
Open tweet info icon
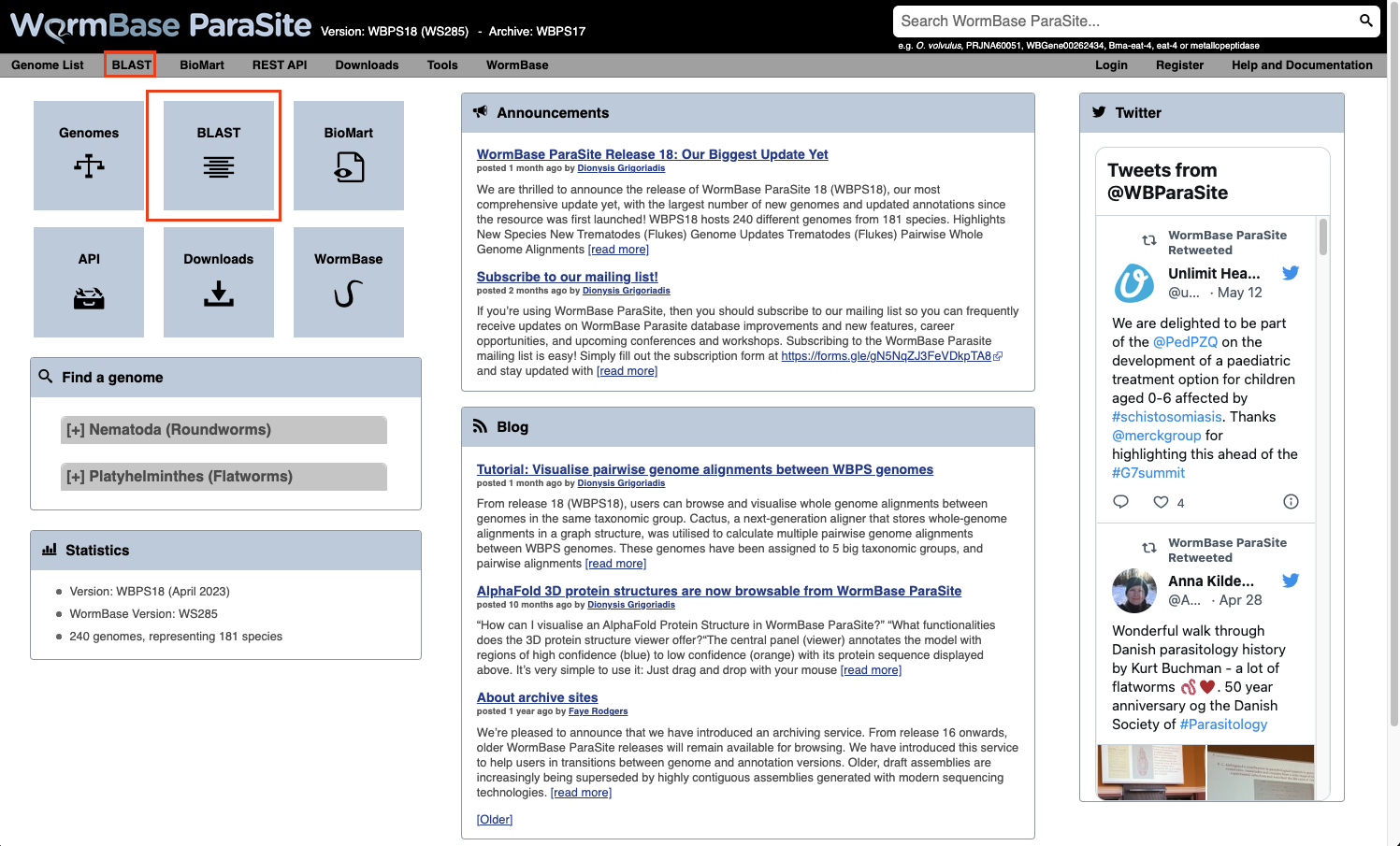tap(1291, 502)
